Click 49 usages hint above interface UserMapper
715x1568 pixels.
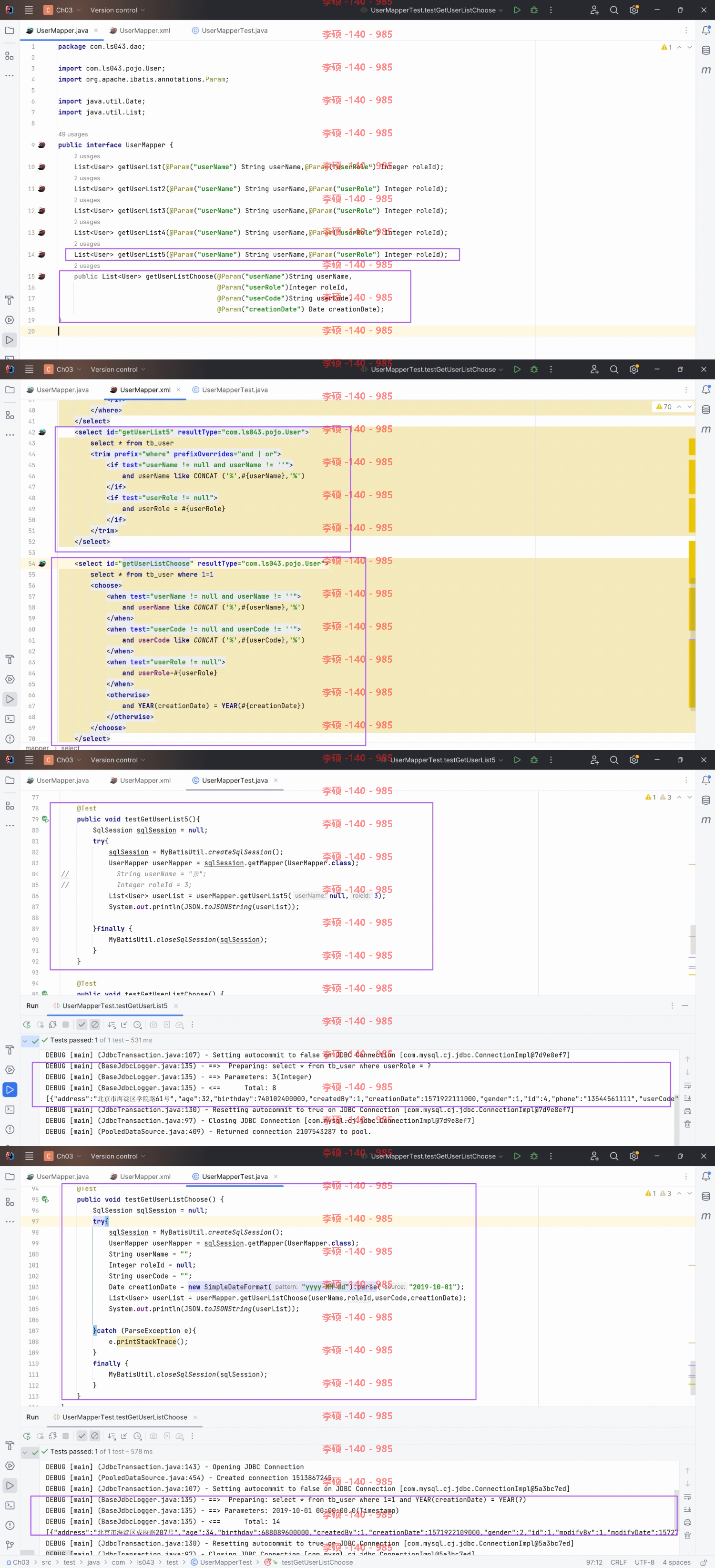pos(73,134)
